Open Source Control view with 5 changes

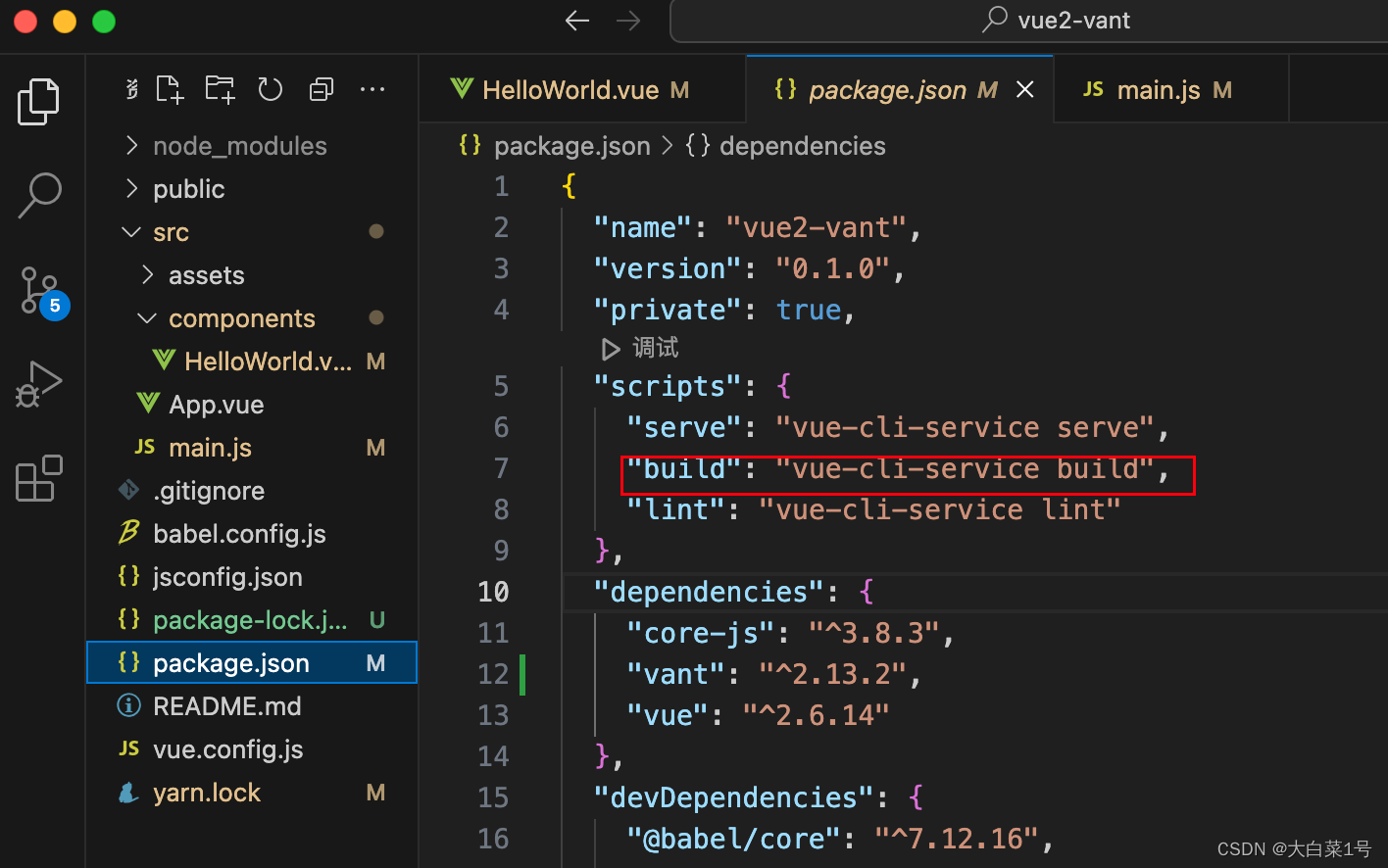coord(42,291)
